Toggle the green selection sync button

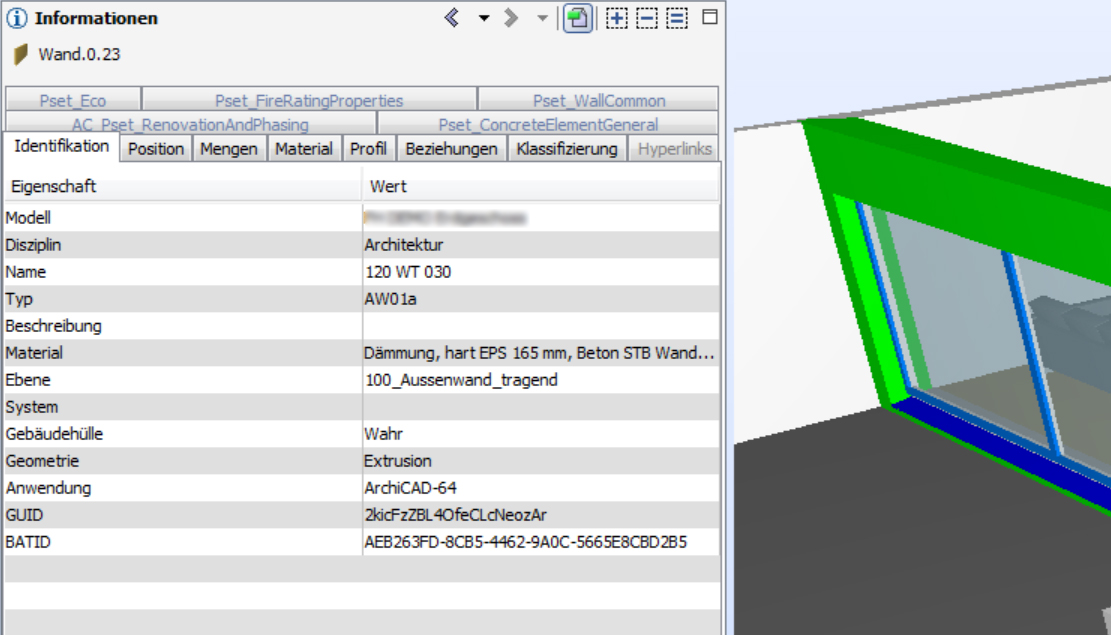[577, 18]
